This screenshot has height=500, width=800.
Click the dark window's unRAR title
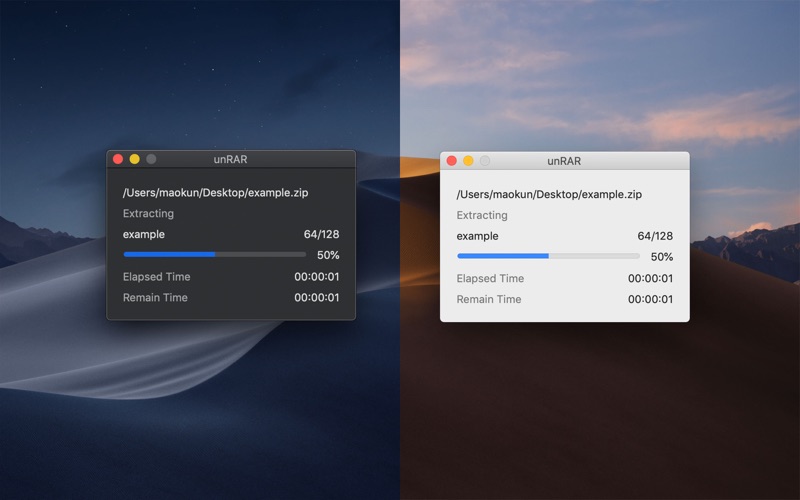tap(231, 159)
